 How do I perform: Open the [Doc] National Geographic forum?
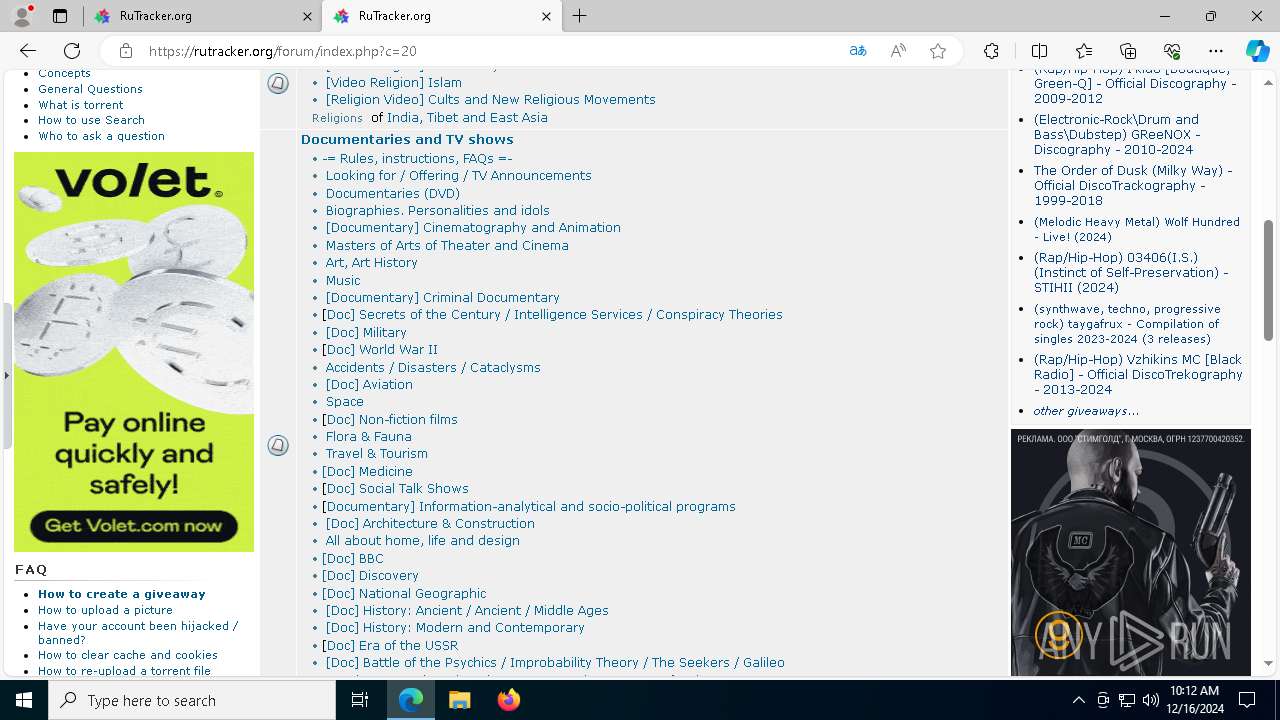(x=404, y=594)
